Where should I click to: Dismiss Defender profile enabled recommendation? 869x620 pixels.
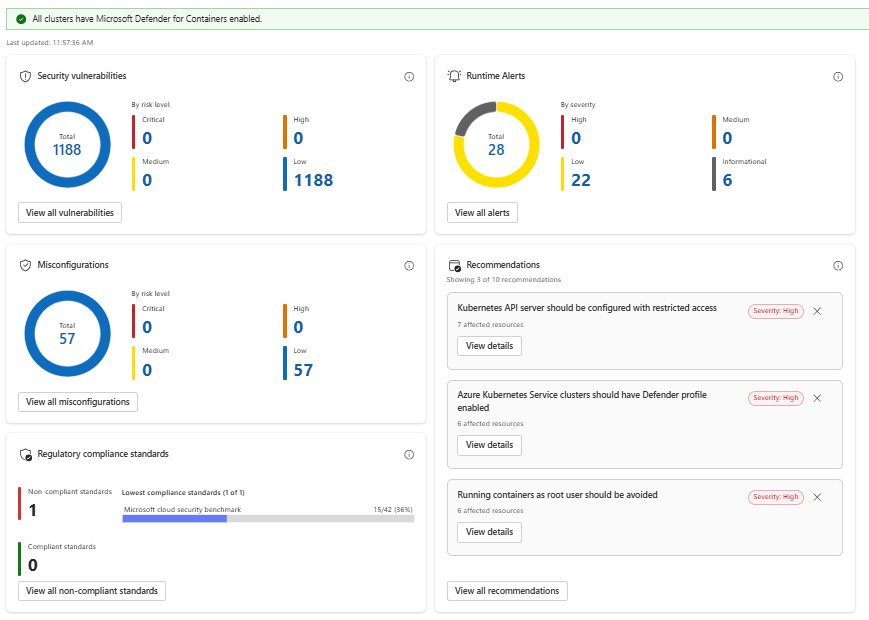tap(817, 398)
